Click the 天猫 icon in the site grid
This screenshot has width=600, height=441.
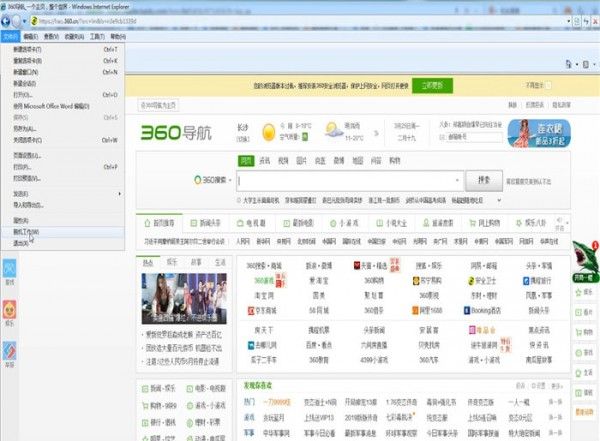357,265
